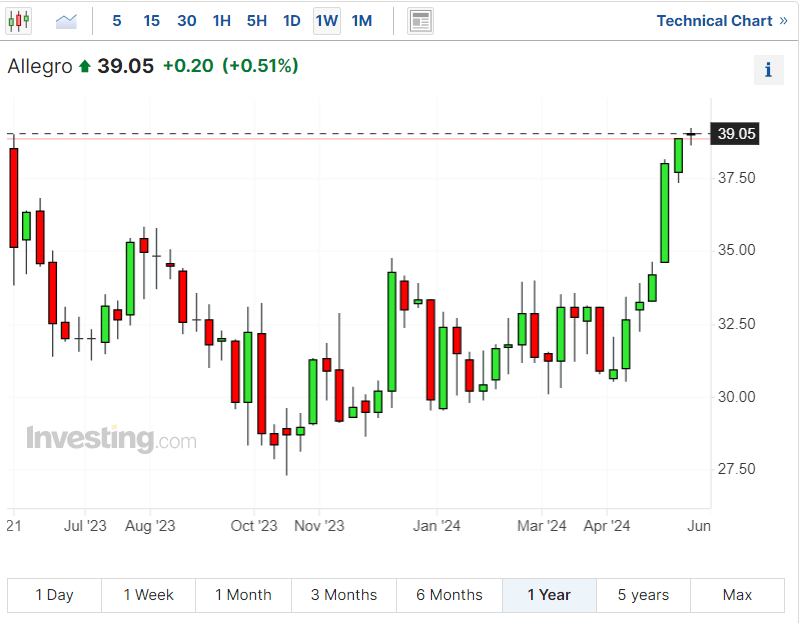The height and width of the screenshot is (623, 800).
Task: Click the 1 Month range button
Action: tap(243, 595)
